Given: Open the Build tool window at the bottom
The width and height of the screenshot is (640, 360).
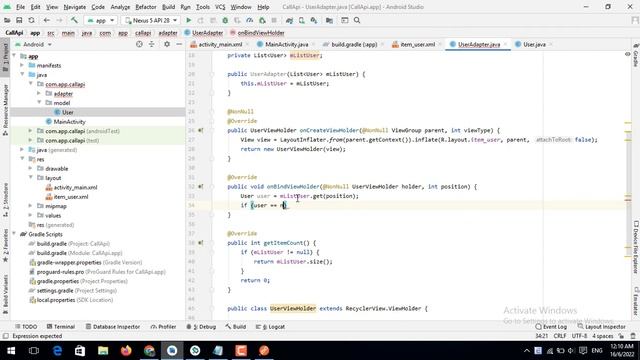Looking at the screenshot, I should tap(236, 327).
